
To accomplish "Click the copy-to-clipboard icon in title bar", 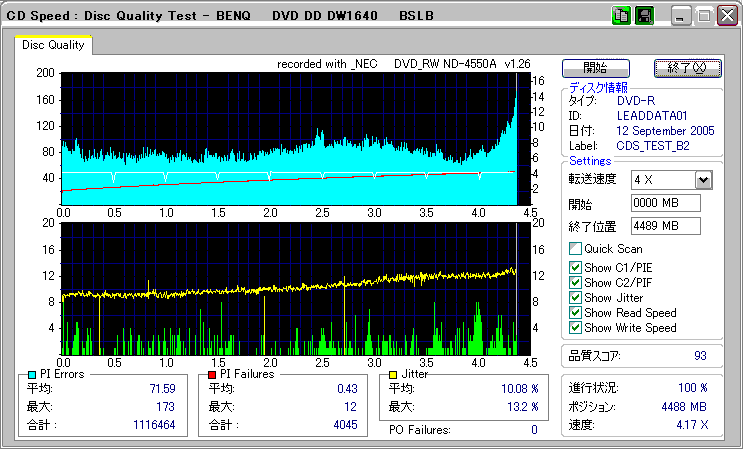I will 620,16.
